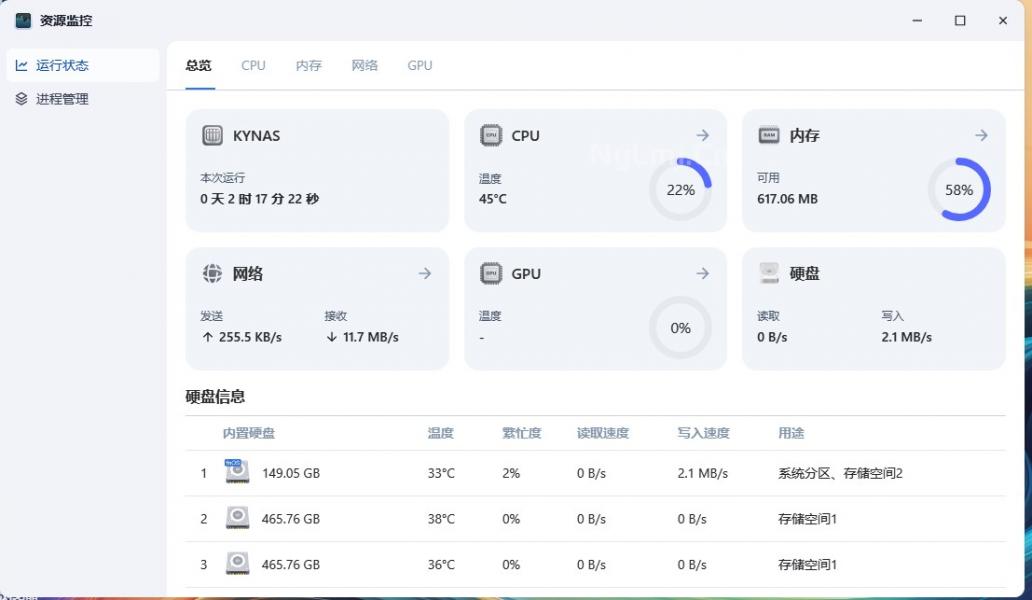Click receive speed 11.7 MB/s

tap(371, 337)
